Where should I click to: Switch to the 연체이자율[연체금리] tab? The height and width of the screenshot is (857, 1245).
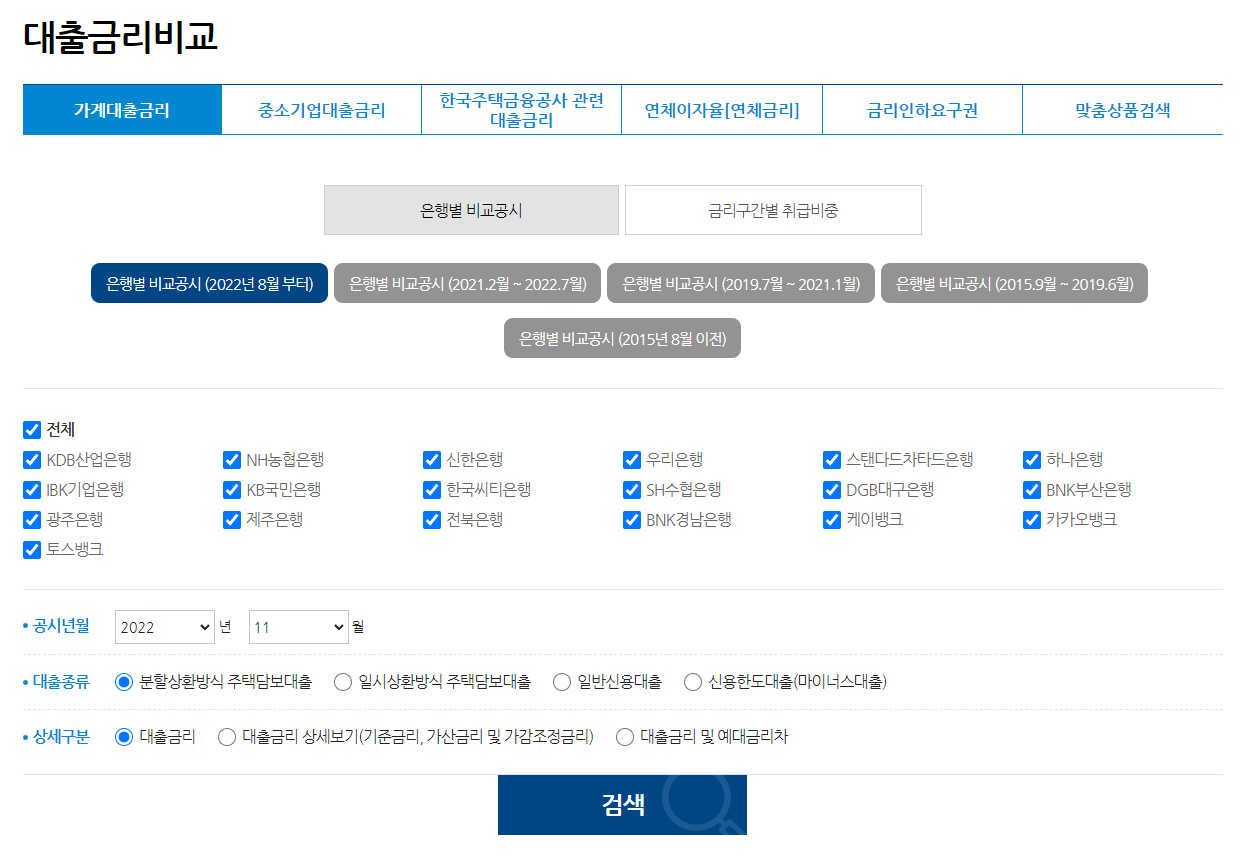[721, 109]
